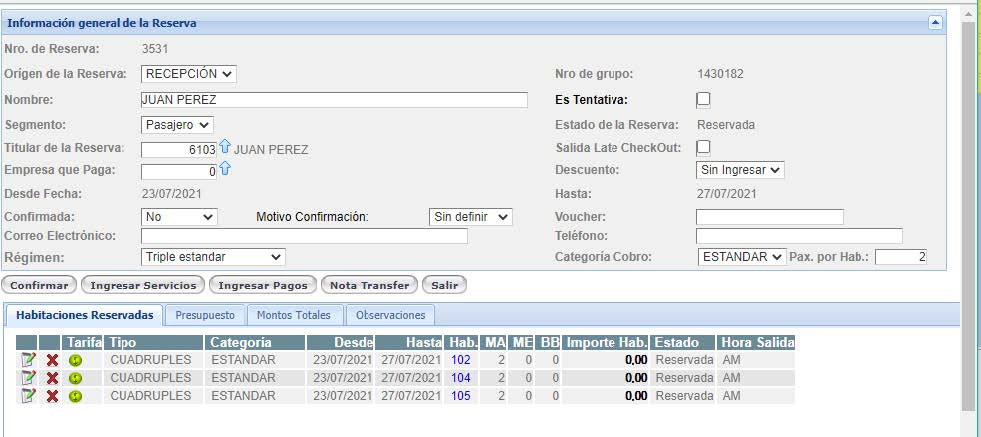Click red delete X for room 104

[x=52, y=378]
